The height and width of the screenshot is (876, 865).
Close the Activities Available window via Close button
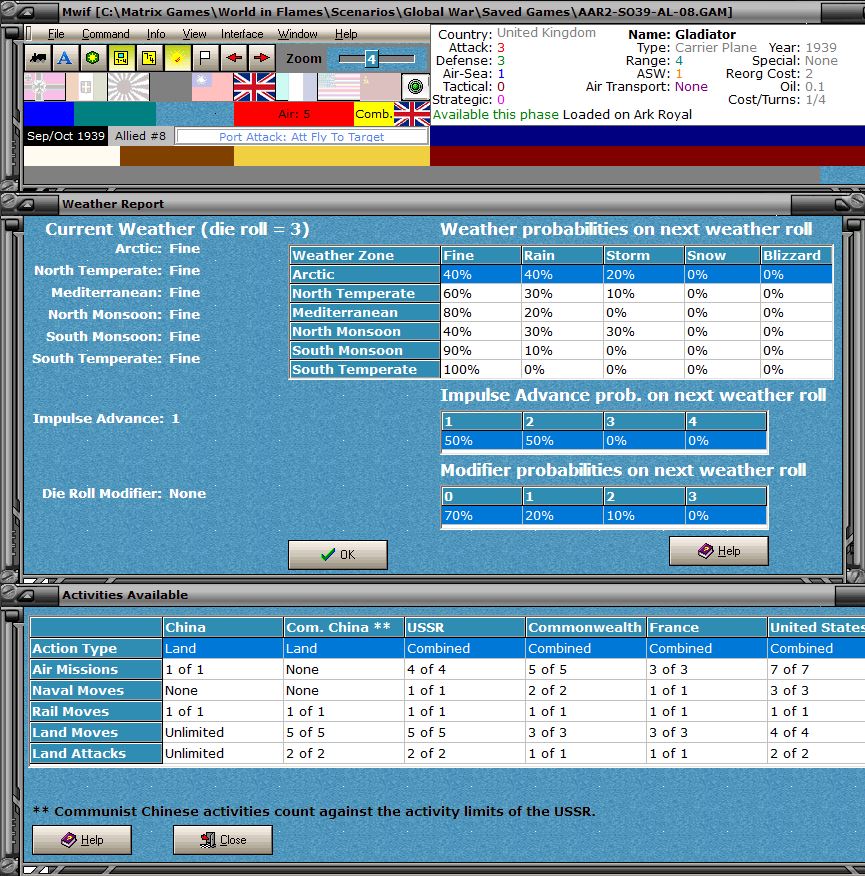pos(222,840)
